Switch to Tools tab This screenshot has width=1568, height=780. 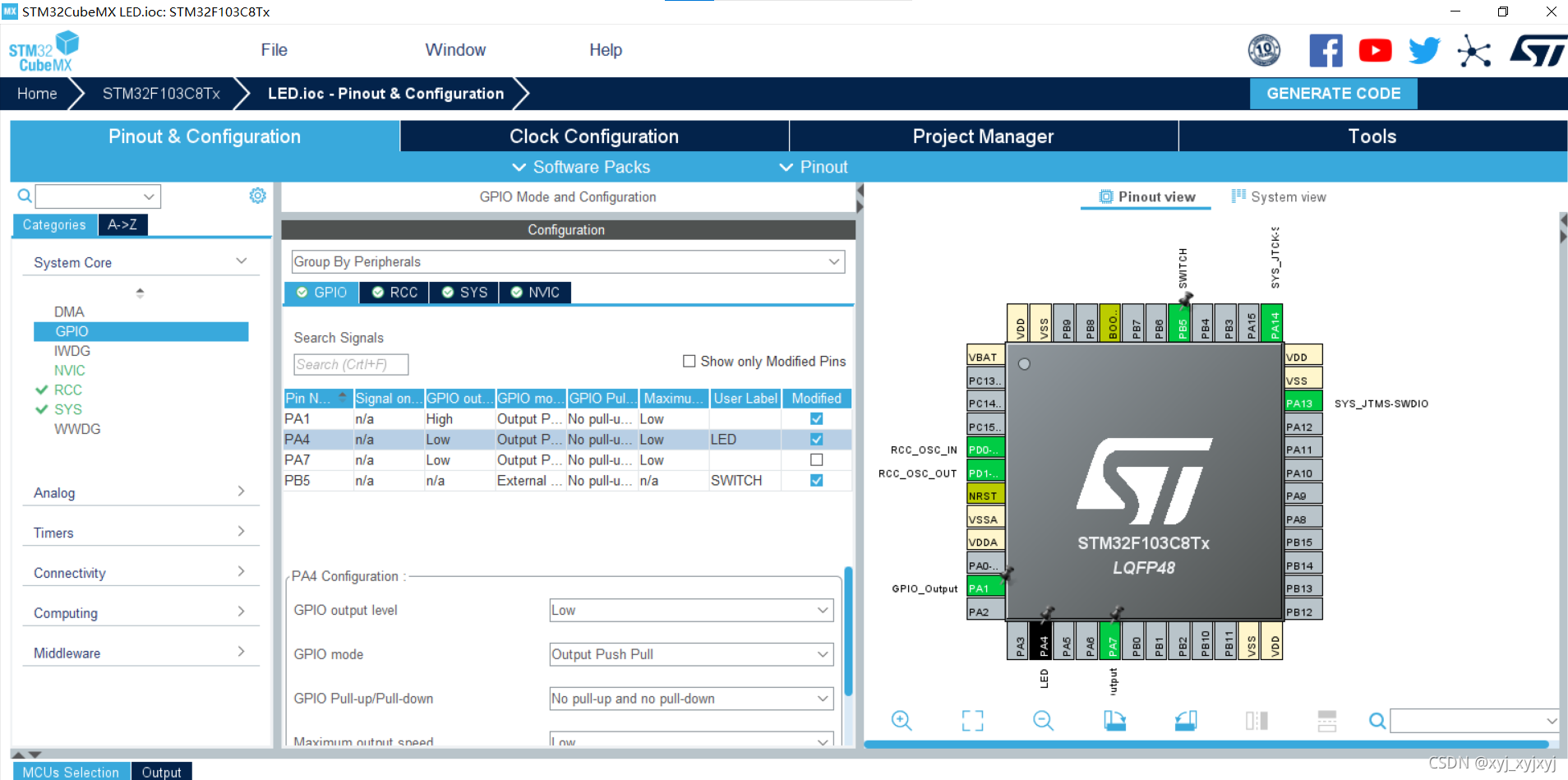[x=1372, y=136]
